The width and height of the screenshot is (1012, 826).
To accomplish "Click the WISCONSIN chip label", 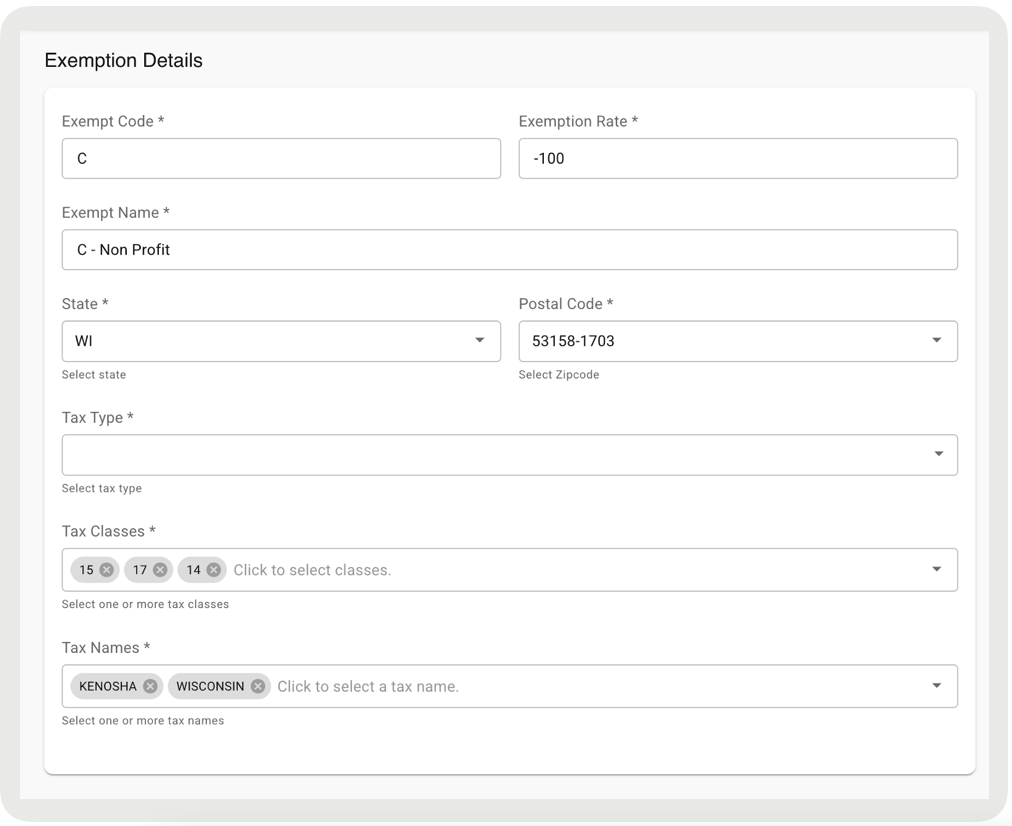I will coord(210,686).
